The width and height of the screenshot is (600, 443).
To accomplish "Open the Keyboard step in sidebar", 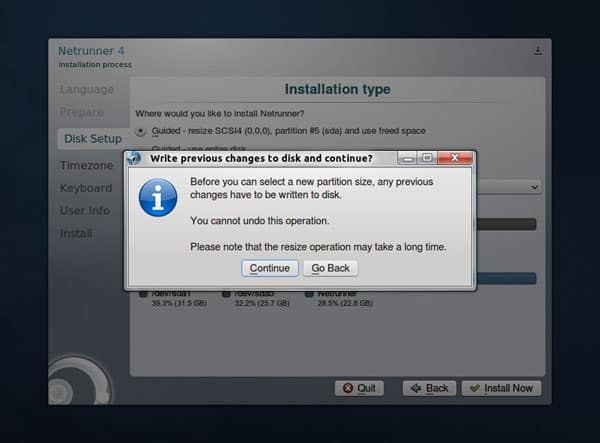I will point(86,188).
